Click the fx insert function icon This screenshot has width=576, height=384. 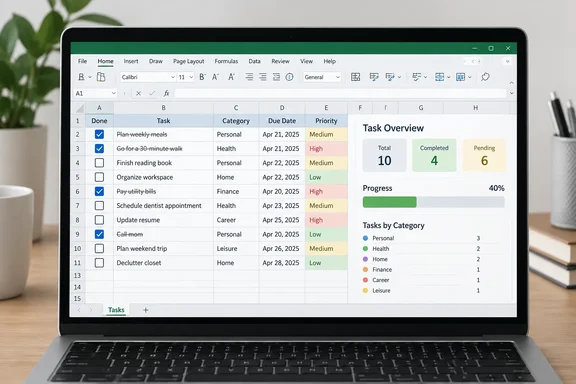click(166, 93)
